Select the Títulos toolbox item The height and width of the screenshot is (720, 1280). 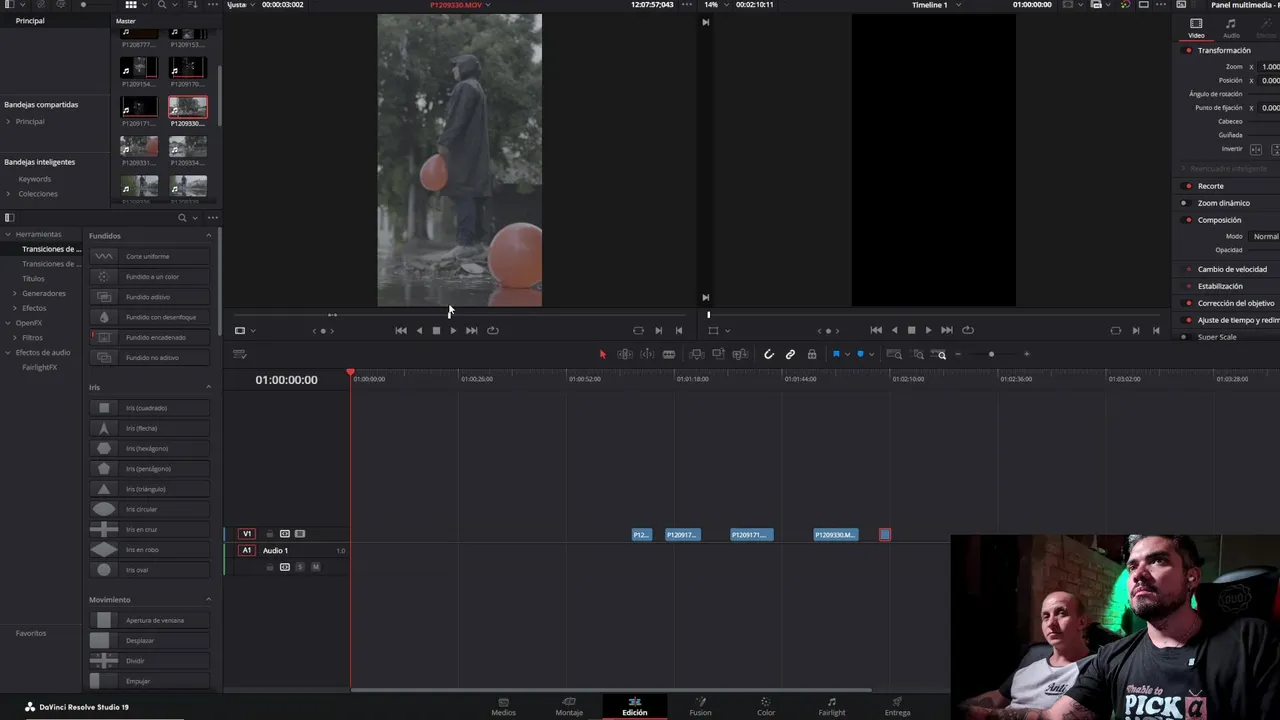33,279
